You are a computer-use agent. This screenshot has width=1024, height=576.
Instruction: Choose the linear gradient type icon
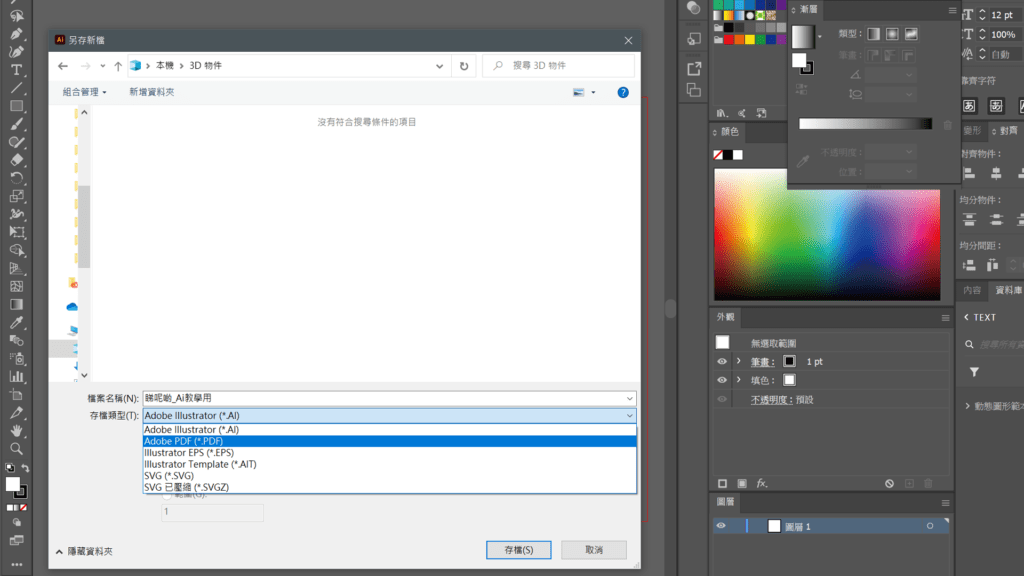point(873,34)
